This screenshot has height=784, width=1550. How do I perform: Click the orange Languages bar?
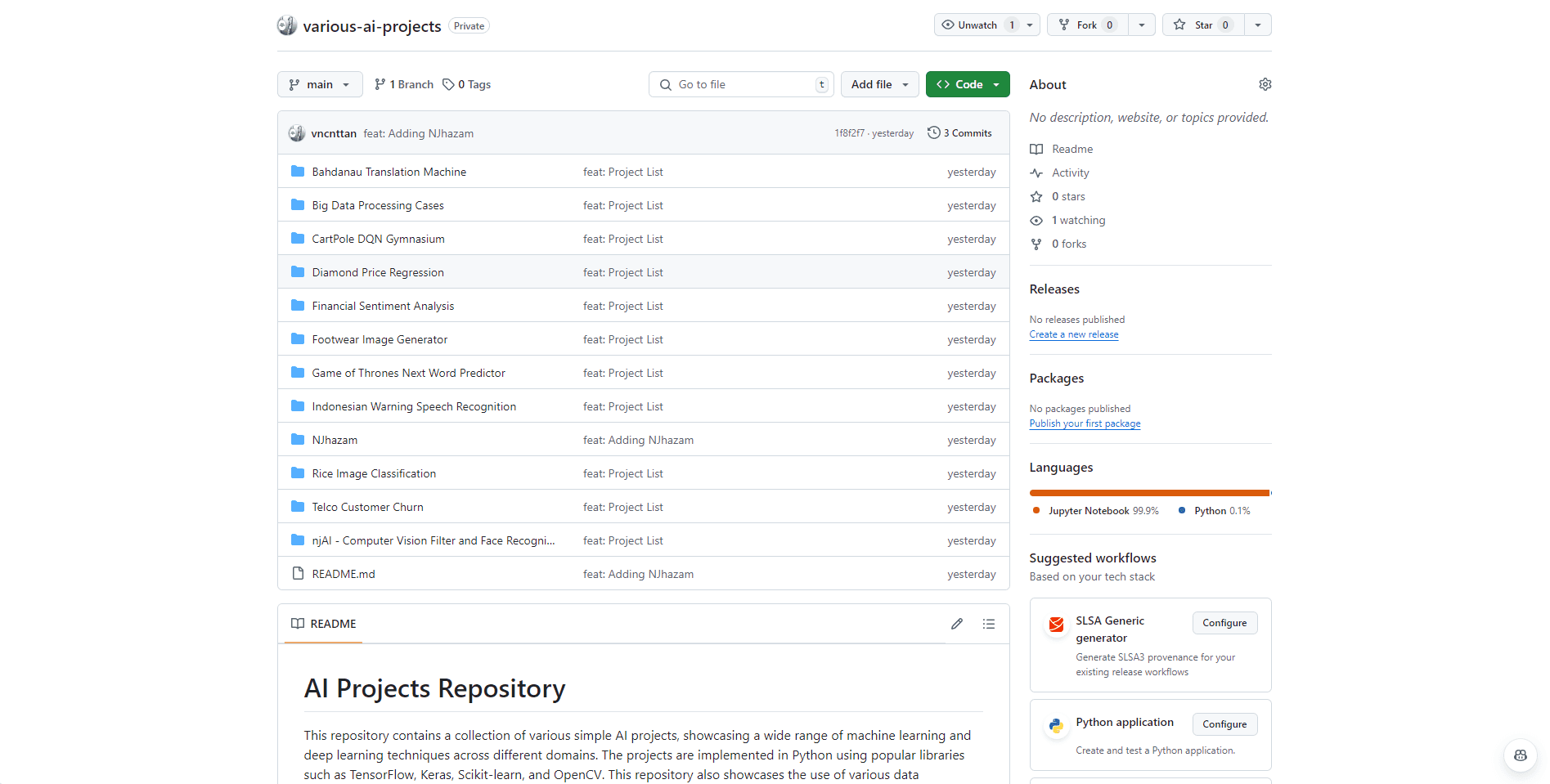coord(1148,493)
